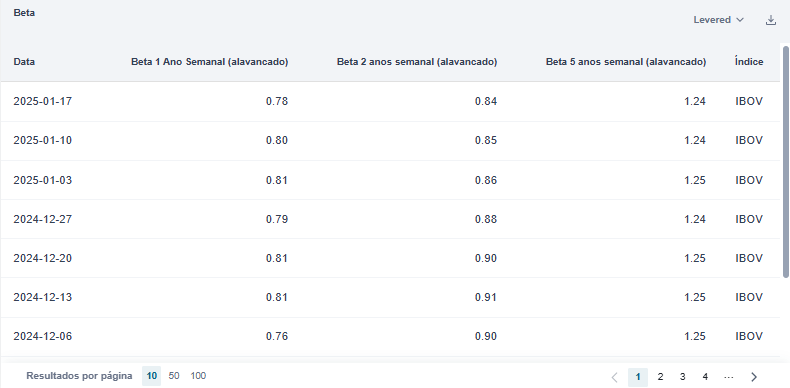Open the Levered dropdown

718,20
